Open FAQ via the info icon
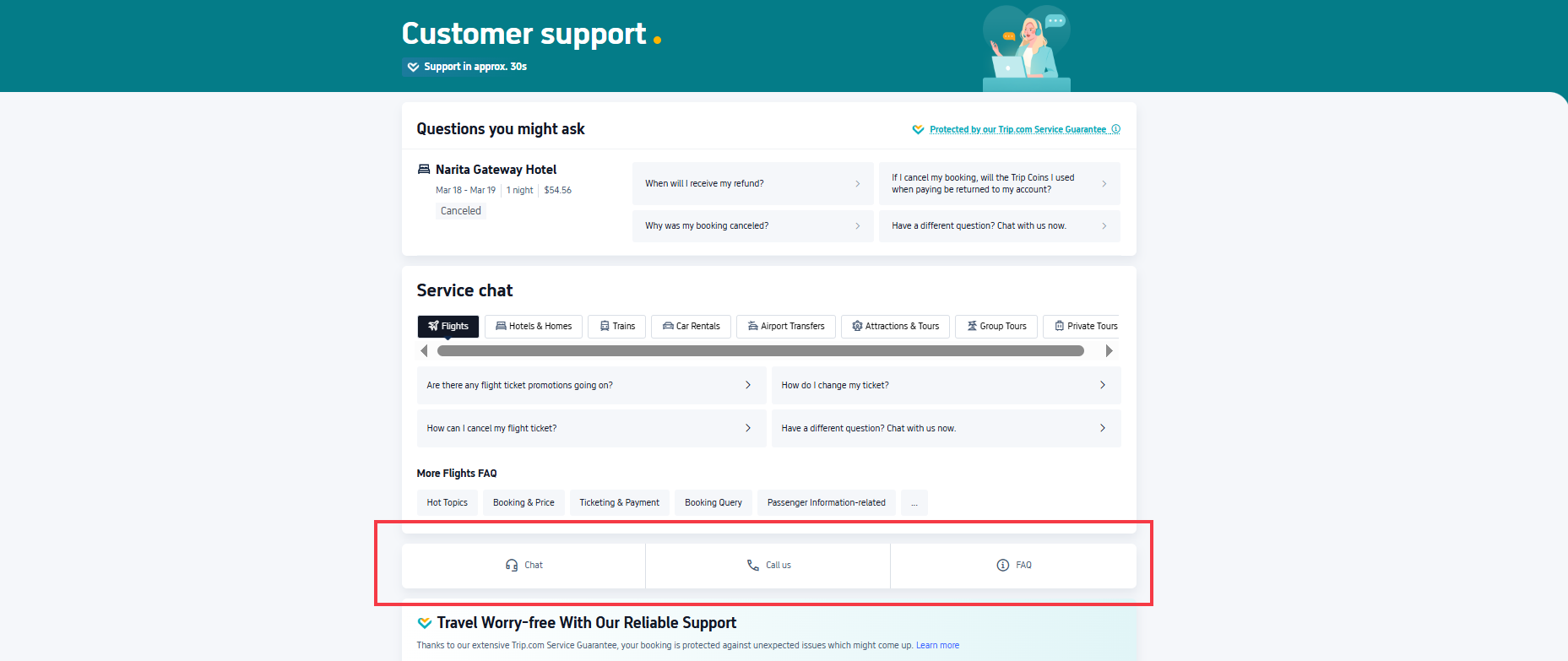Screen dimensions: 1568x661 click(1002, 565)
